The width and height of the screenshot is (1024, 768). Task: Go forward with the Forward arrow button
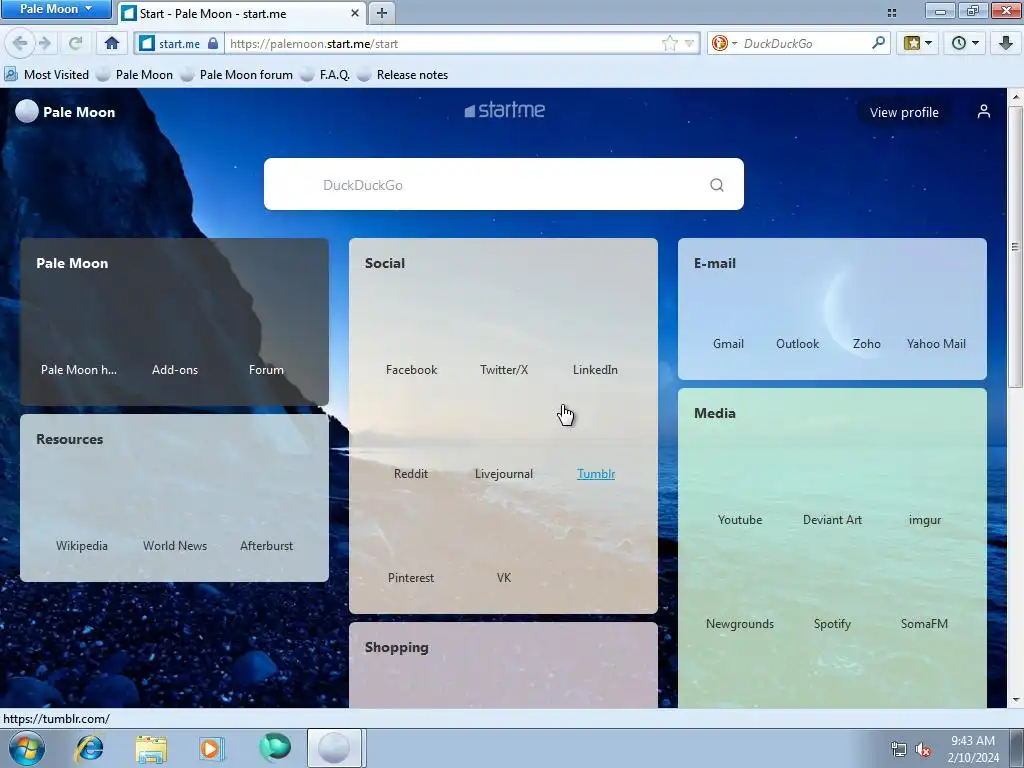[44, 44]
